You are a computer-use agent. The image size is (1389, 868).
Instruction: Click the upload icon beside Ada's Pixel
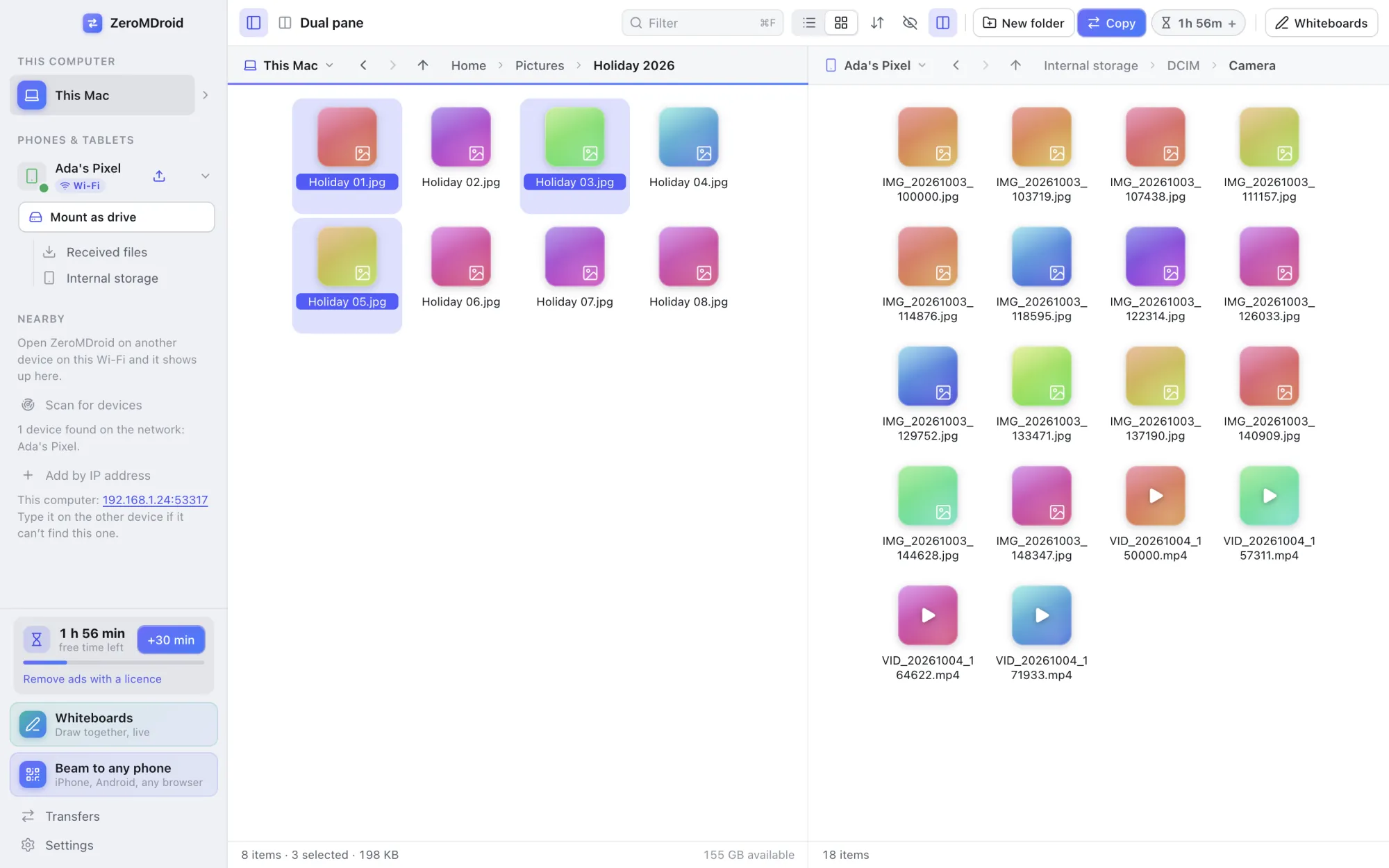coord(159,176)
